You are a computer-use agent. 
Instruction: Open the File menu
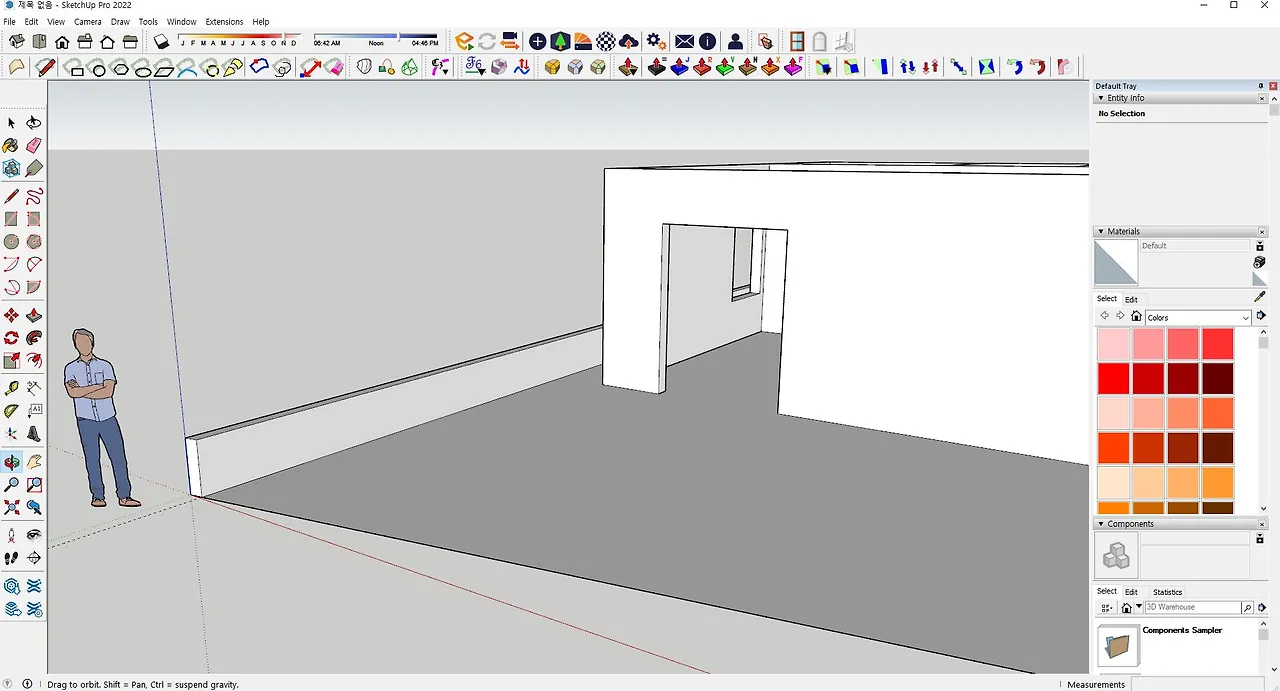coord(10,21)
